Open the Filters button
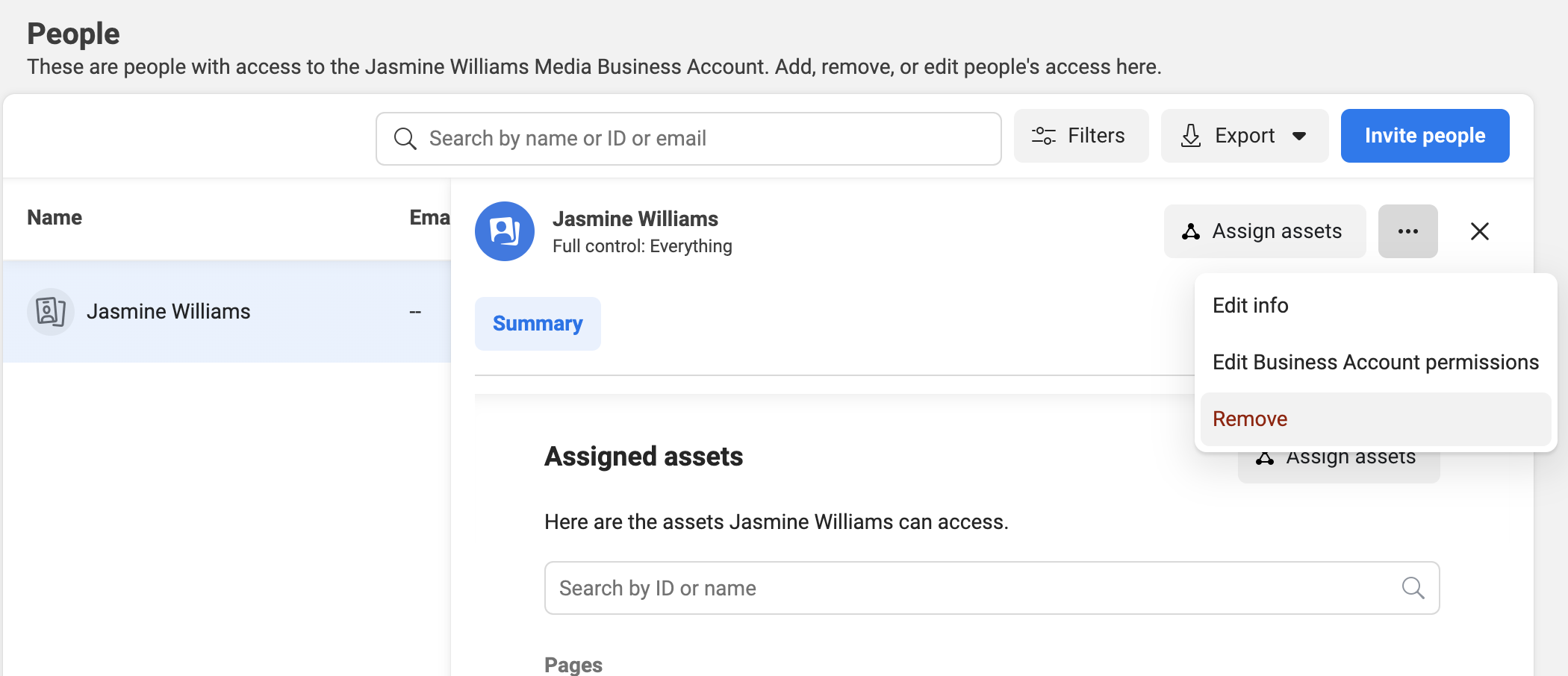 pyautogui.click(x=1080, y=136)
